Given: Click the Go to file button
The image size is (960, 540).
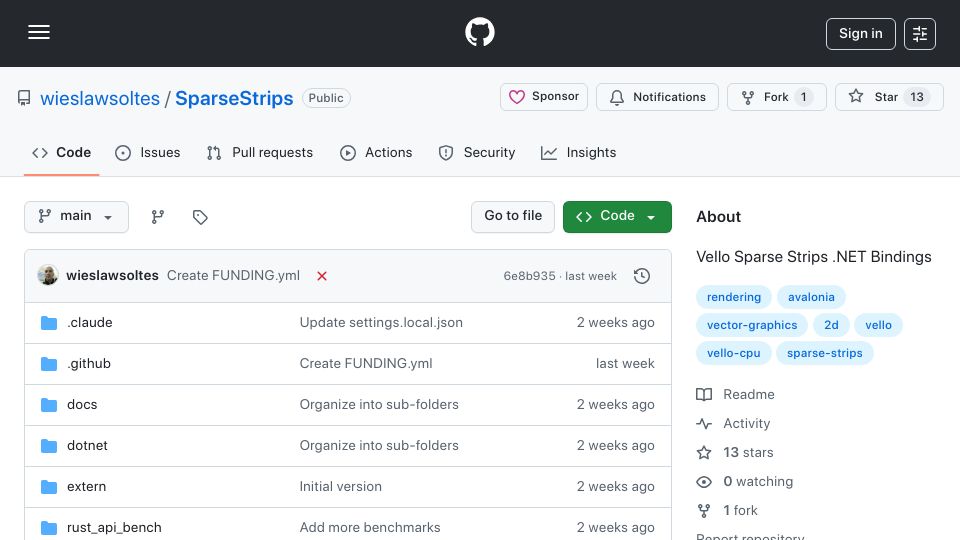Looking at the screenshot, I should click(513, 217).
